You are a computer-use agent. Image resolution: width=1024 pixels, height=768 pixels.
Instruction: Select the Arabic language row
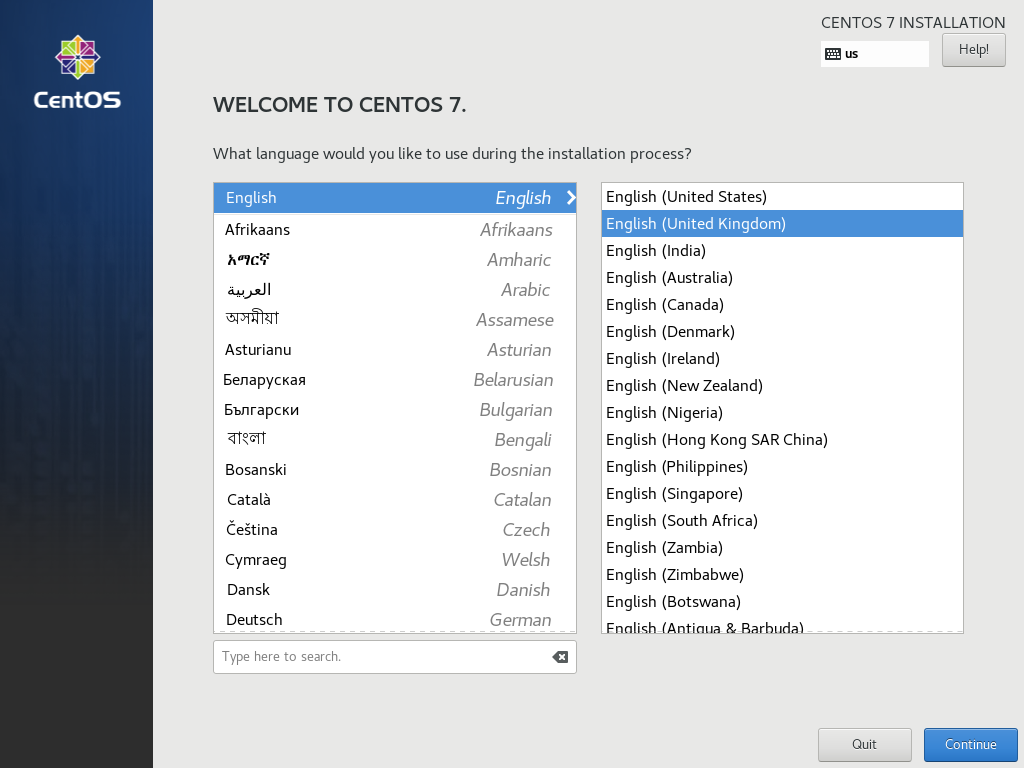[394, 290]
